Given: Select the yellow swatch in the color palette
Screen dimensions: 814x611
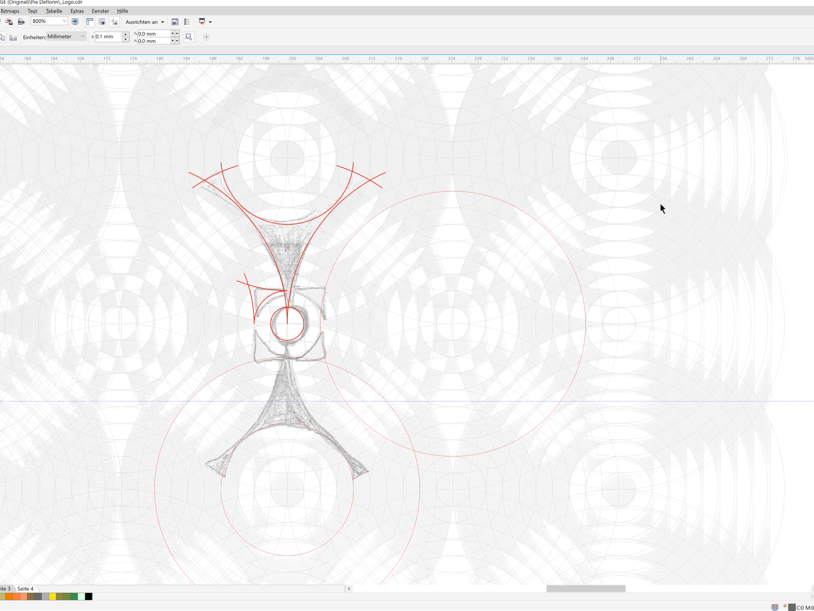Looking at the screenshot, I should [53, 597].
